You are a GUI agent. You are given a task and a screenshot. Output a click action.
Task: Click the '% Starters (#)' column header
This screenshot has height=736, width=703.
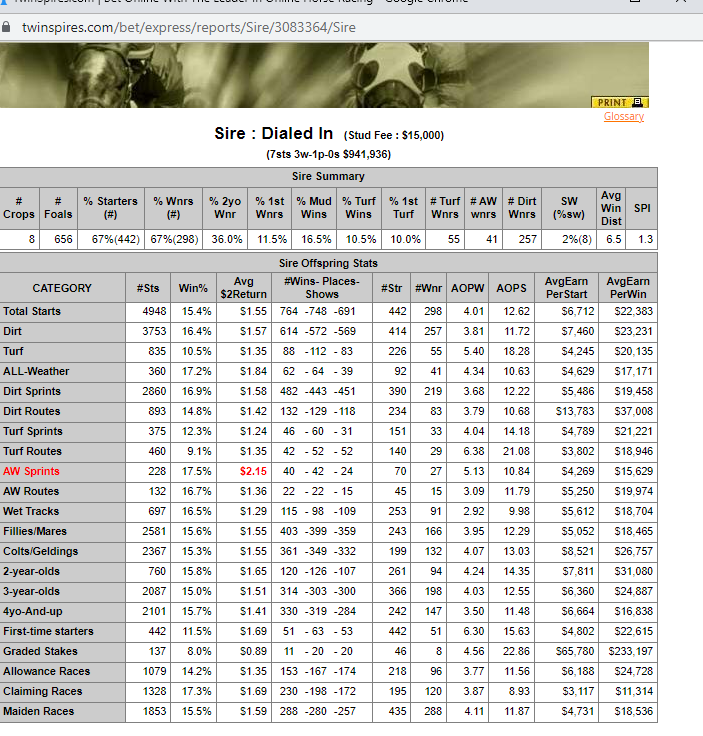(x=111, y=208)
